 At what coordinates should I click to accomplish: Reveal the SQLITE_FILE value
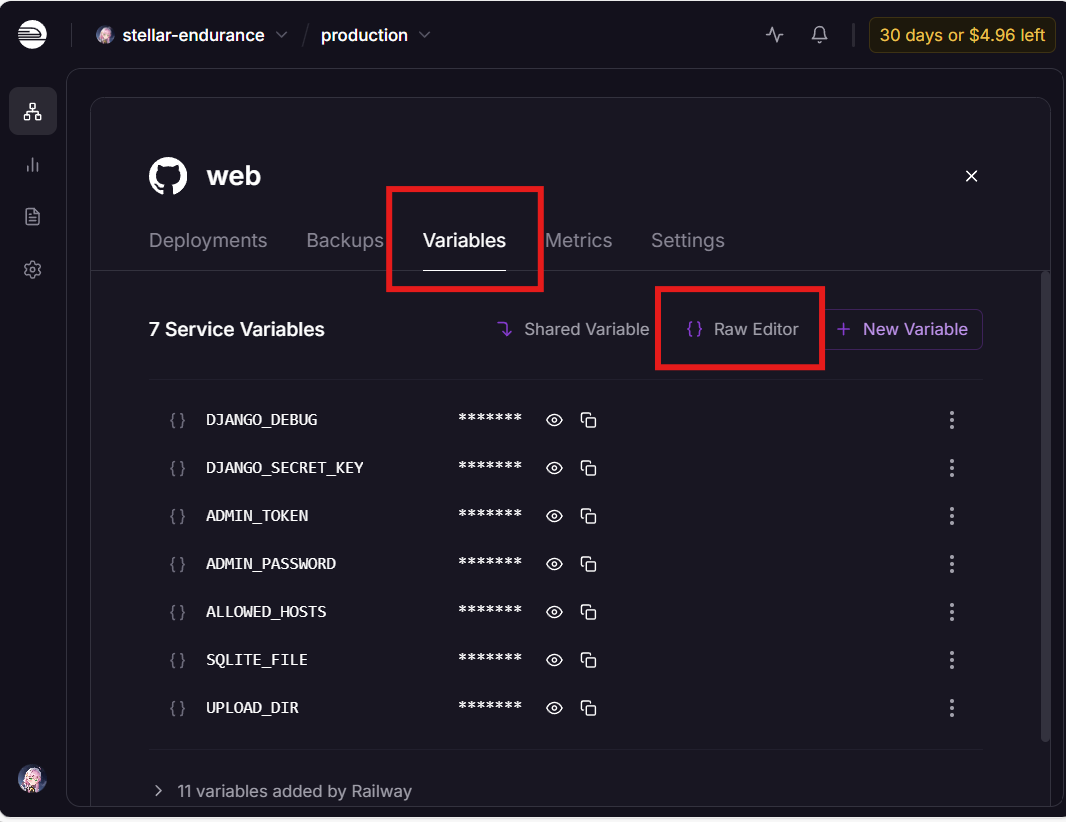tap(554, 660)
